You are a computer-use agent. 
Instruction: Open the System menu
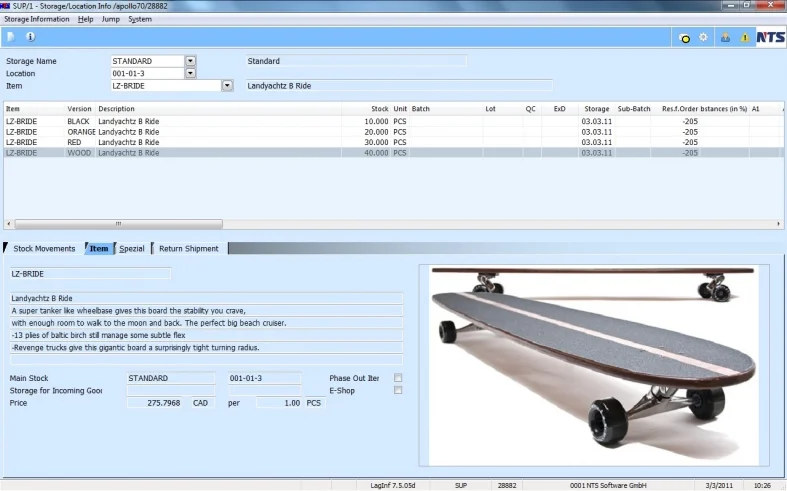(x=140, y=19)
